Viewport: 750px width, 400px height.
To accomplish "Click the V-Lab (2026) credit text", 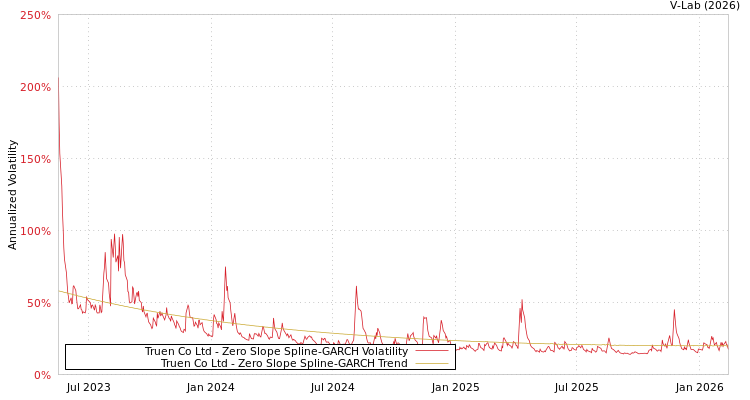I will pyautogui.click(x=705, y=5).
